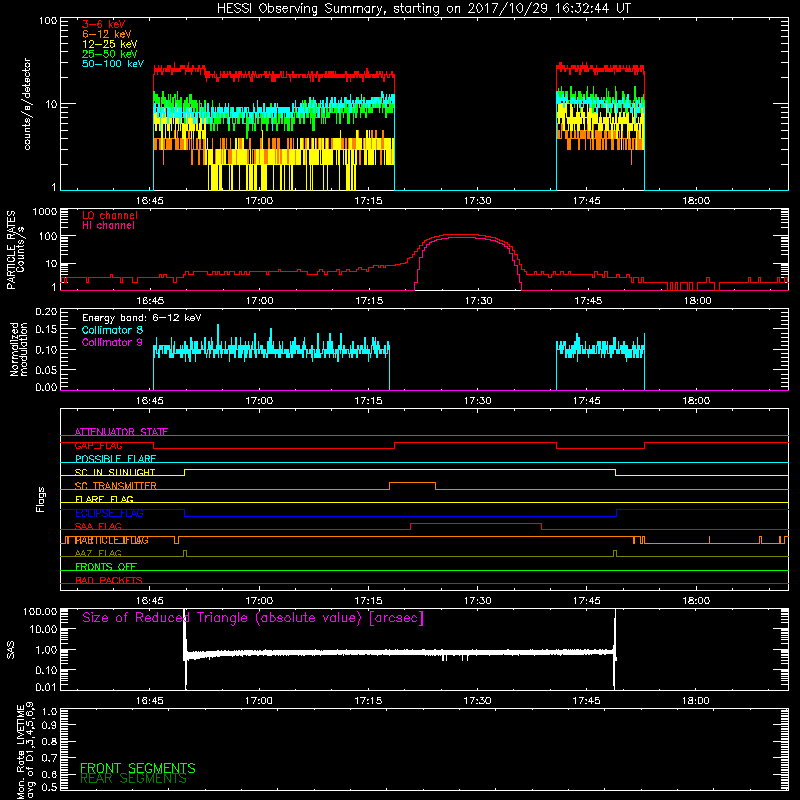Select the 50-100 keV legend label

[113, 64]
